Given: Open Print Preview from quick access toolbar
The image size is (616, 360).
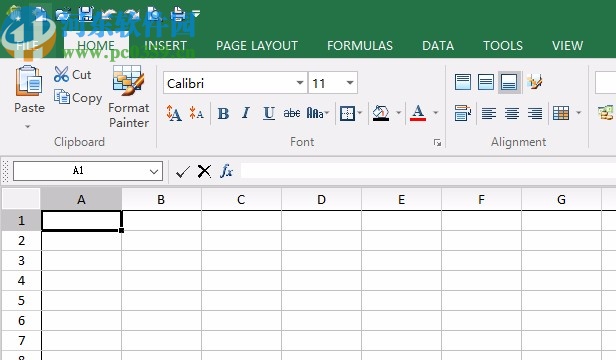Looking at the screenshot, I should click(x=155, y=14).
